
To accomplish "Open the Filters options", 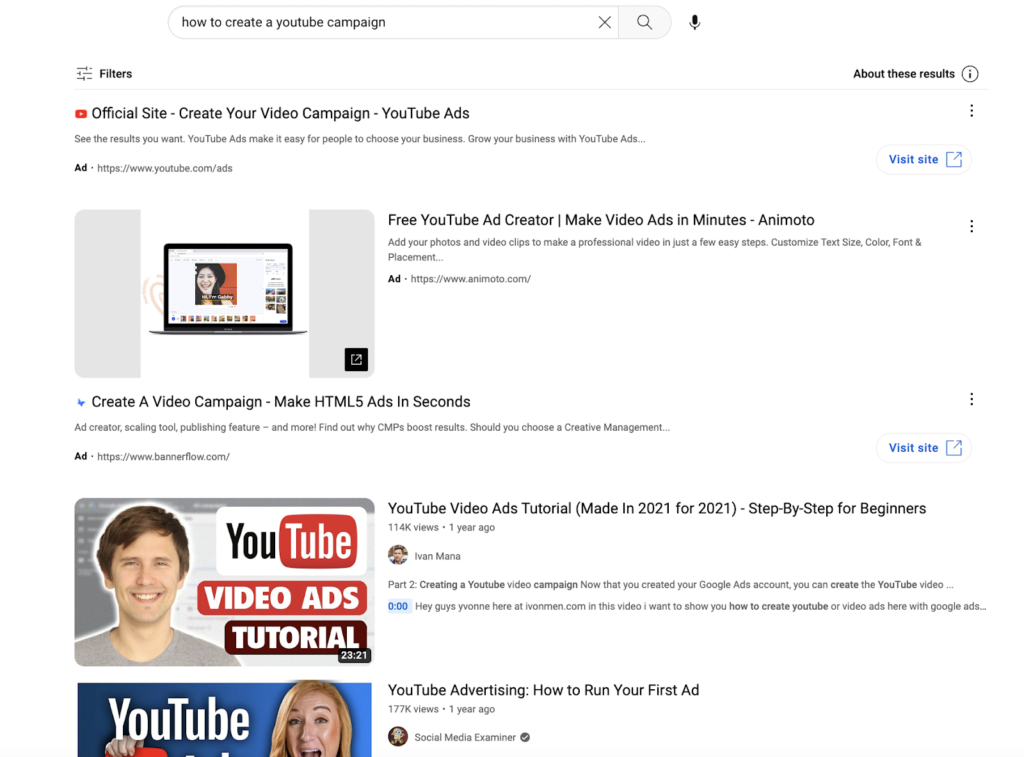I will point(104,74).
